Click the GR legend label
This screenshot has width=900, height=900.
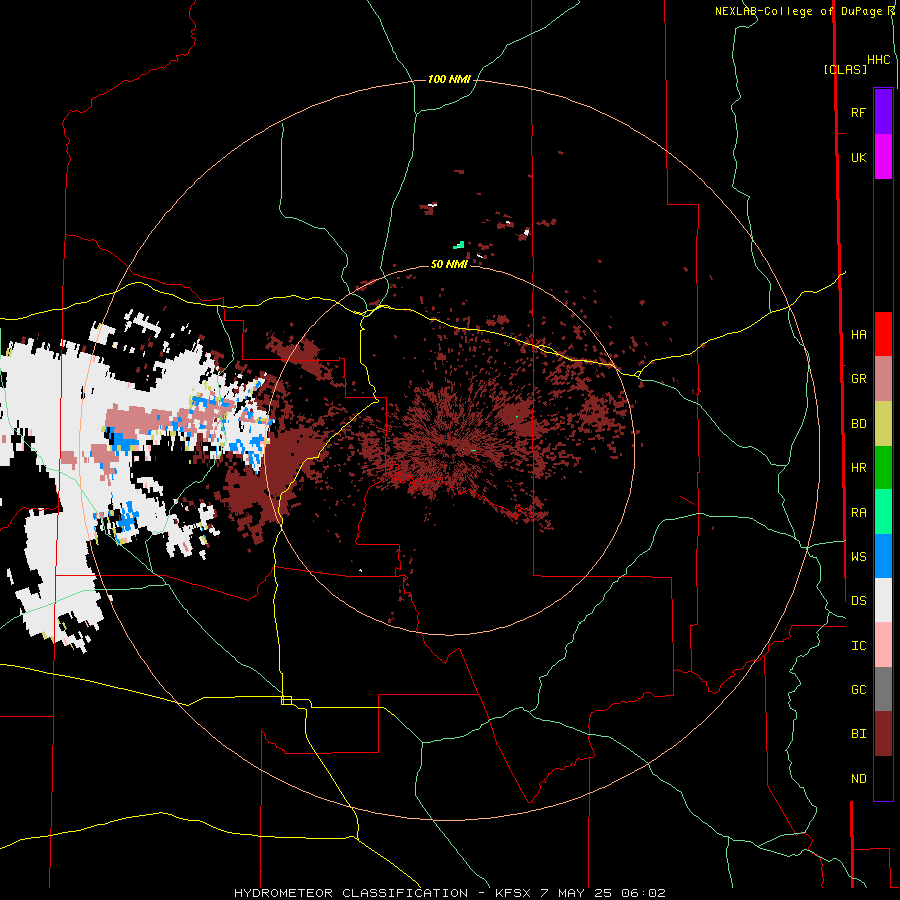[x=858, y=379]
